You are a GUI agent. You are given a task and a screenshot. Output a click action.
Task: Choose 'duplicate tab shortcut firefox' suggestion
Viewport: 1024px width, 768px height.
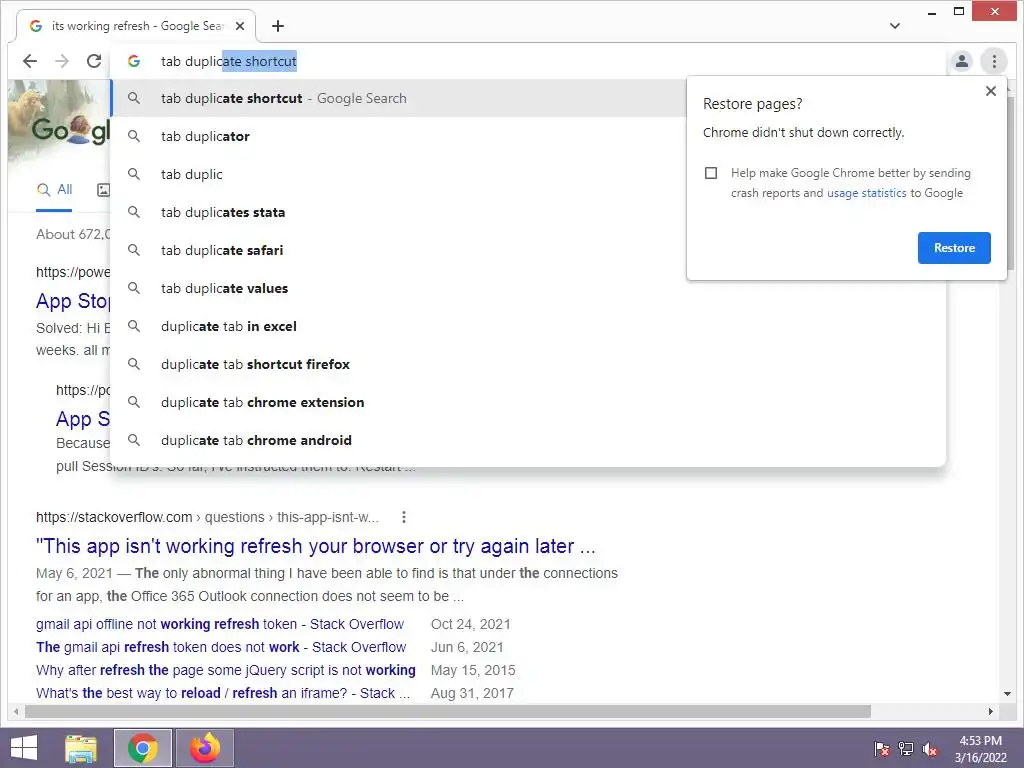pyautogui.click(x=528, y=364)
